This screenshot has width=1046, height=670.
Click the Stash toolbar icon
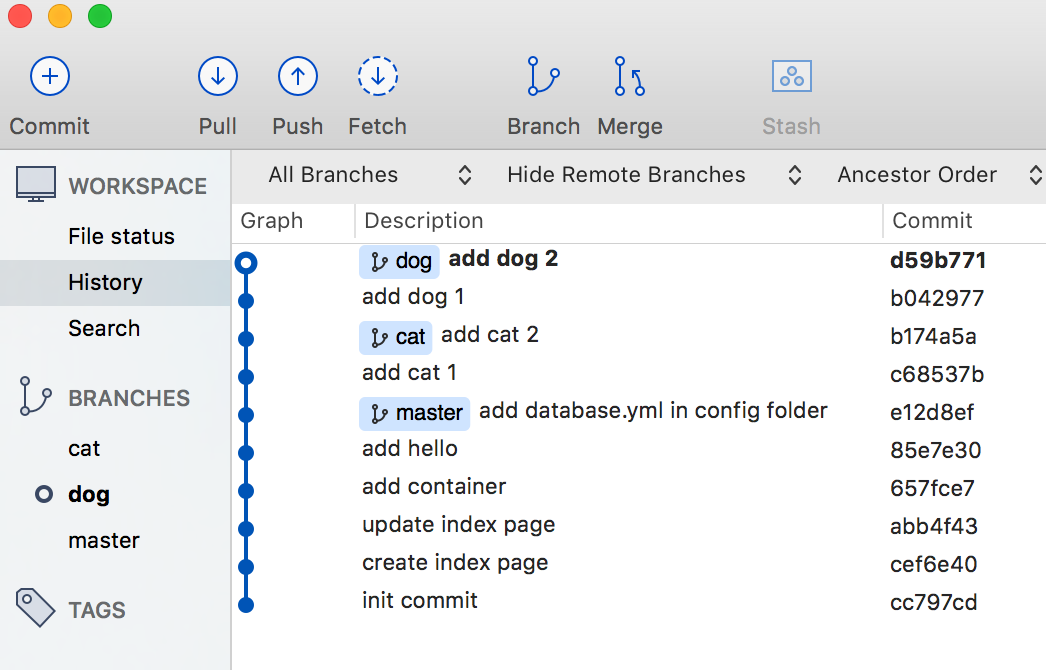(x=791, y=76)
